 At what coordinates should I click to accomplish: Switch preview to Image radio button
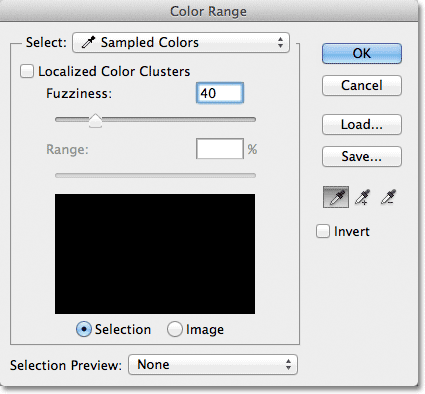[175, 329]
